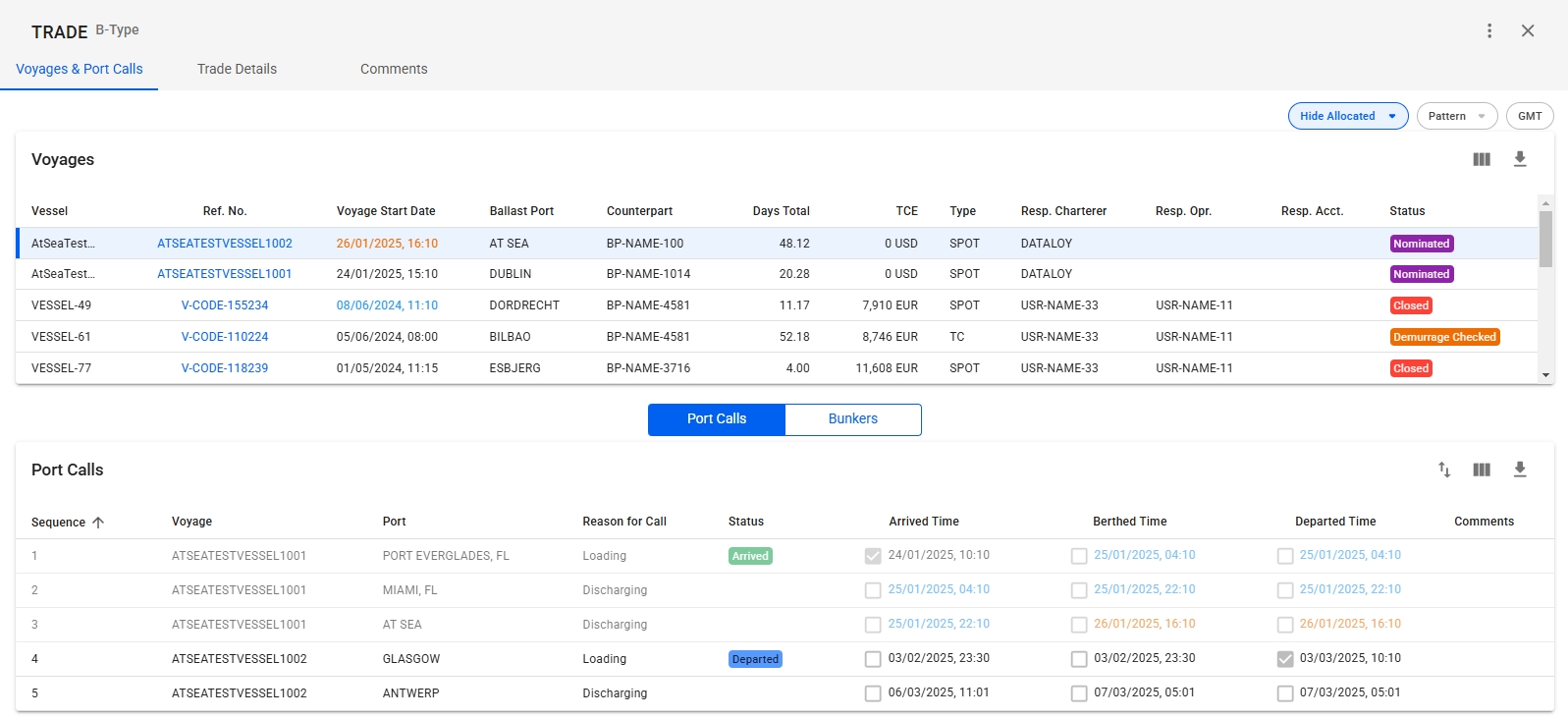
Task: Open the three-dot more options menu
Action: pos(1489,30)
